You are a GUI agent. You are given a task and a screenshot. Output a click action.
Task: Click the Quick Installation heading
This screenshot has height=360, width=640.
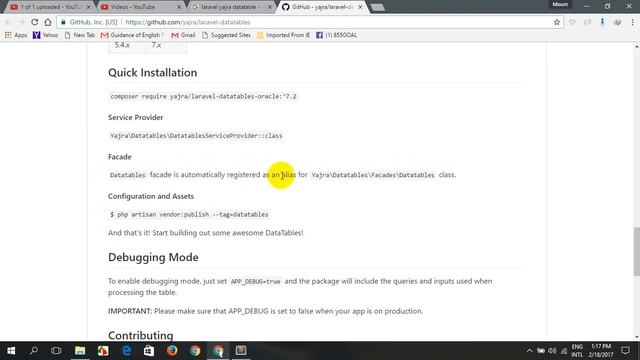tap(153, 73)
